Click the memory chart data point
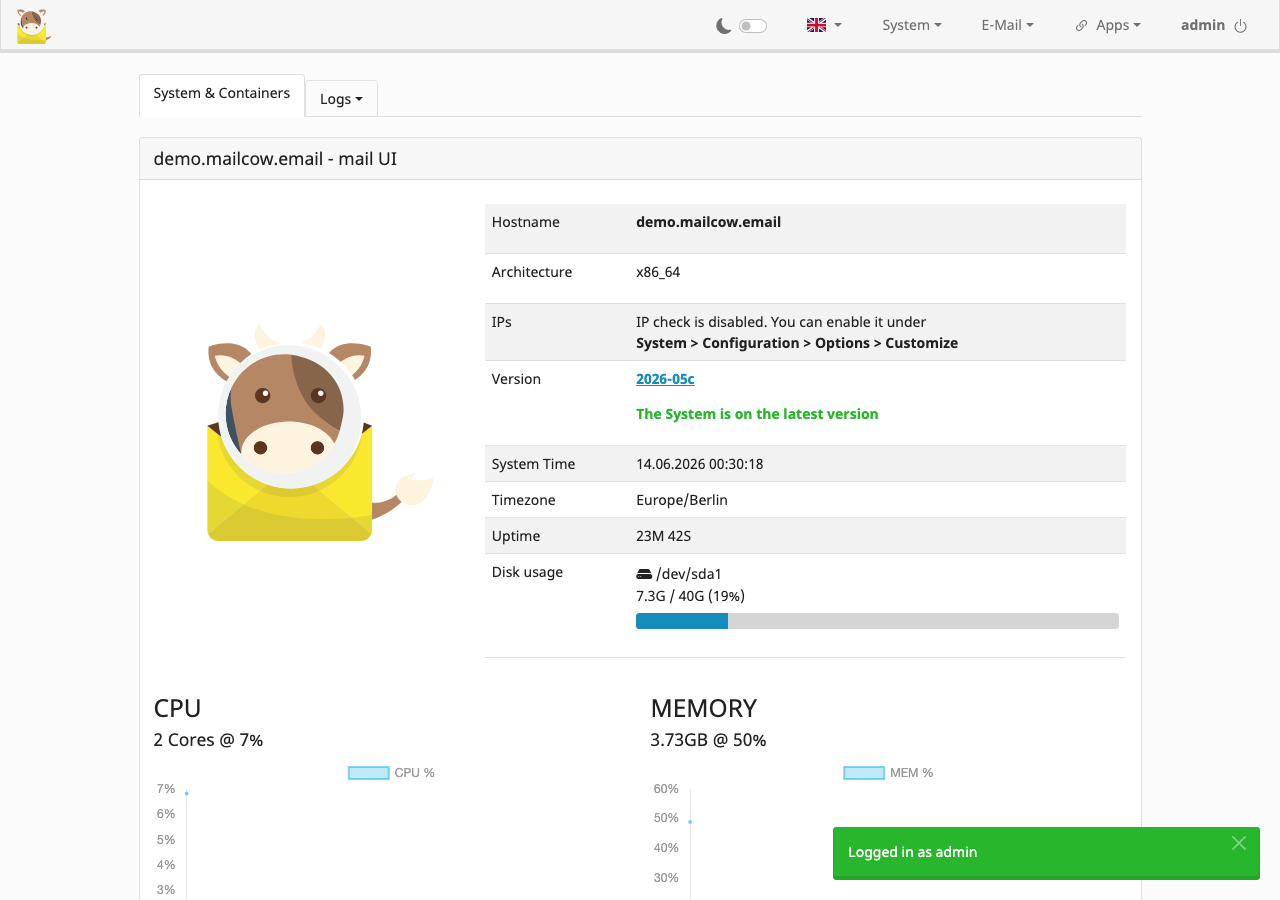The image size is (1280, 900). coord(690,822)
